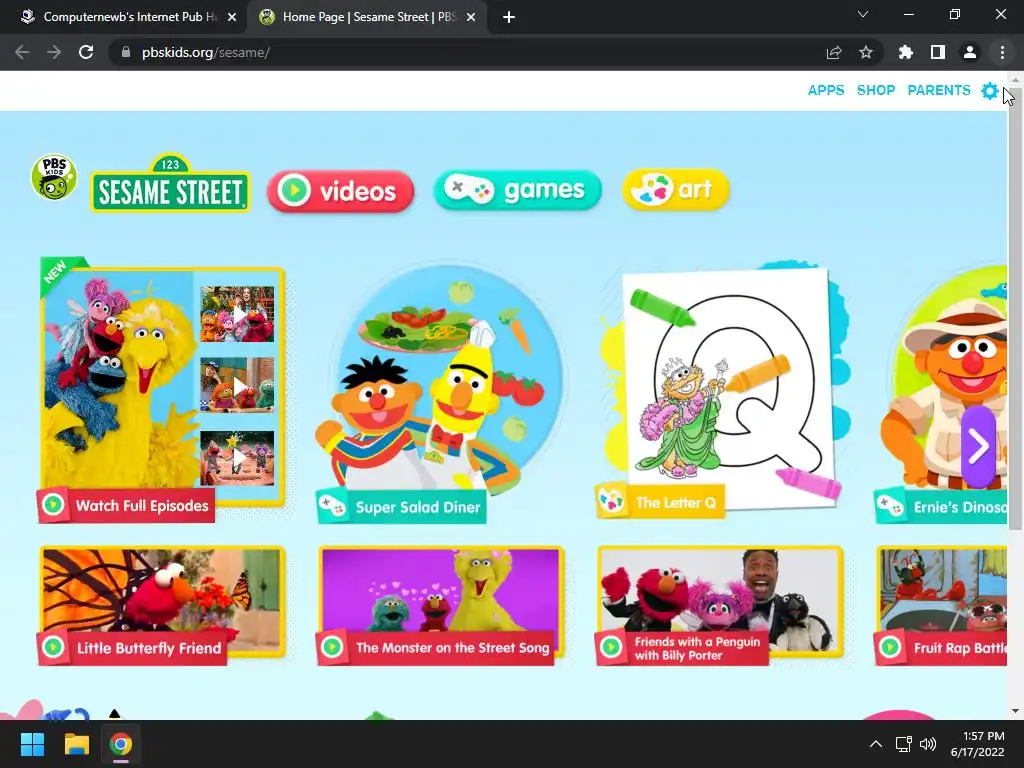Open the Chrome extensions puzzle icon
The width and height of the screenshot is (1024, 768).
(905, 52)
